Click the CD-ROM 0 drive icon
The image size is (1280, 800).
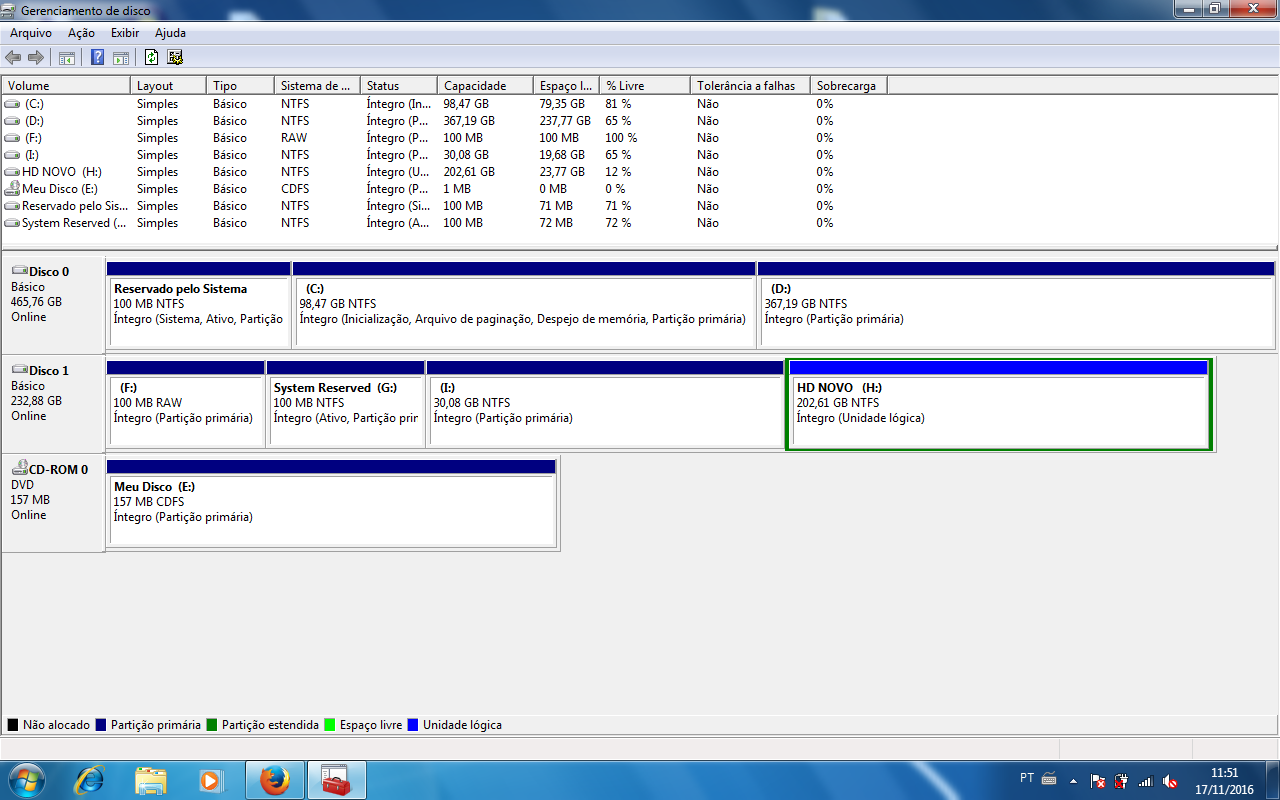[20, 468]
